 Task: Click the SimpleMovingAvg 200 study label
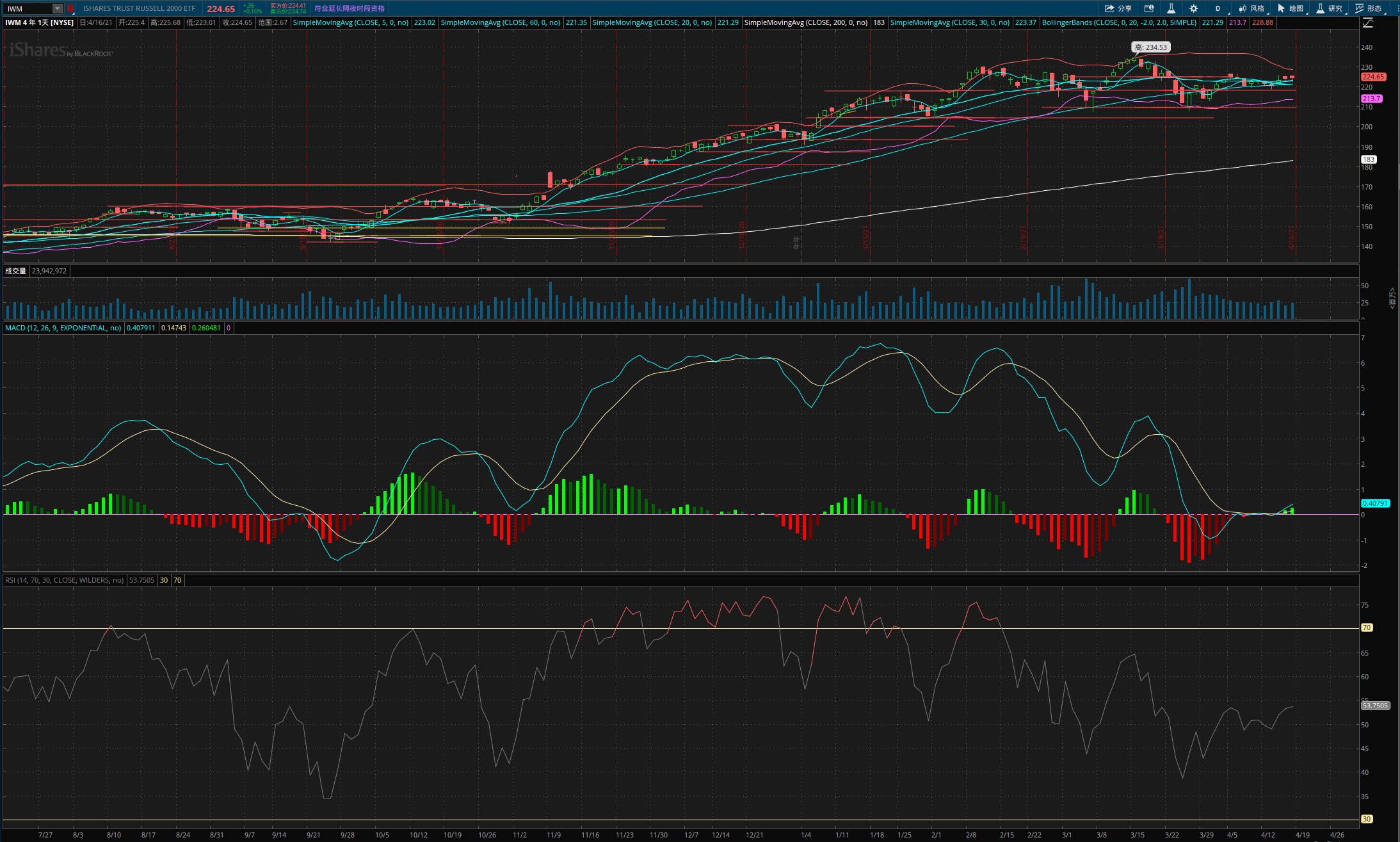[x=805, y=22]
